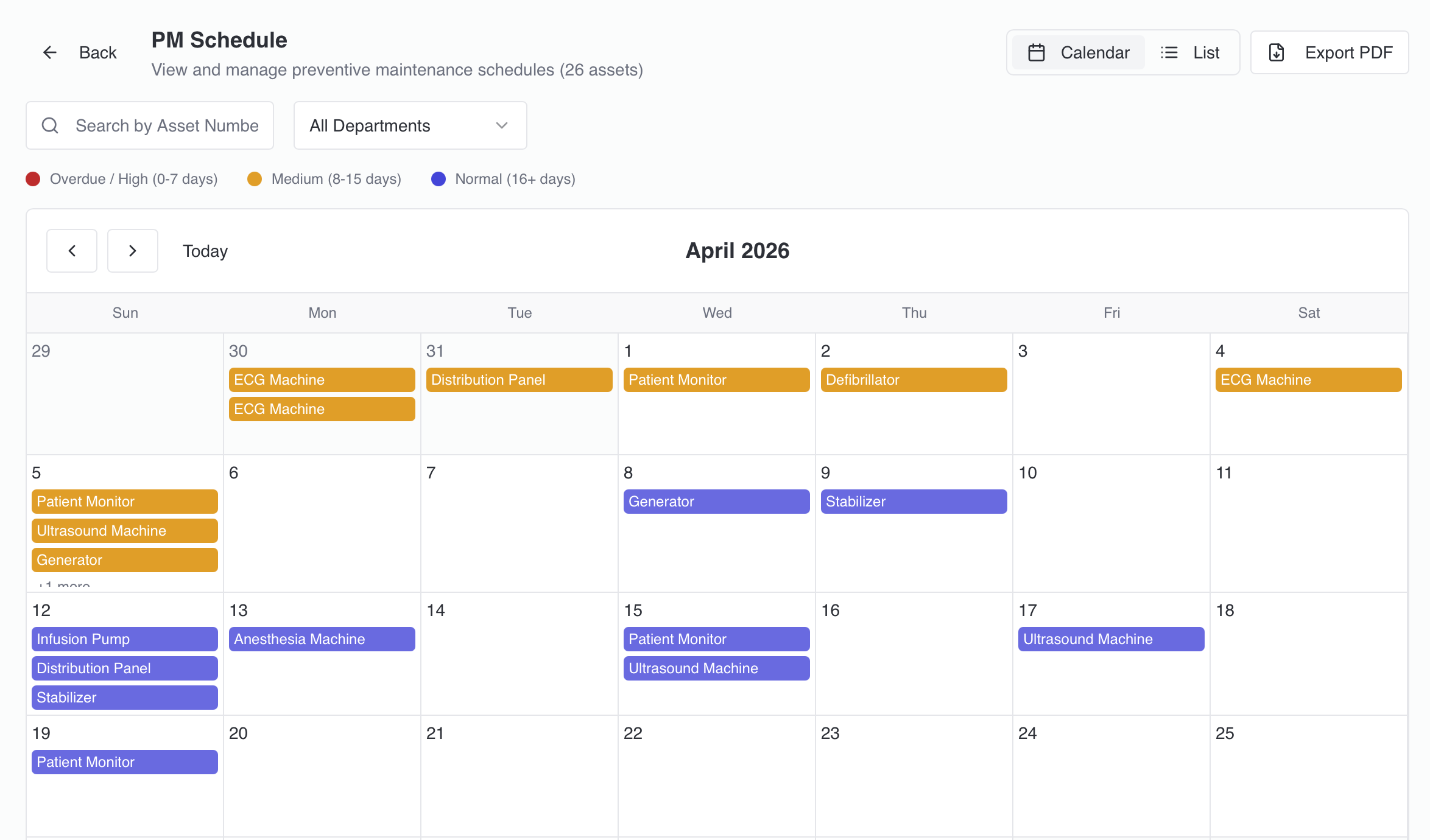This screenshot has width=1430, height=840.
Task: Switch to the Calendar view tab
Action: 1077,52
